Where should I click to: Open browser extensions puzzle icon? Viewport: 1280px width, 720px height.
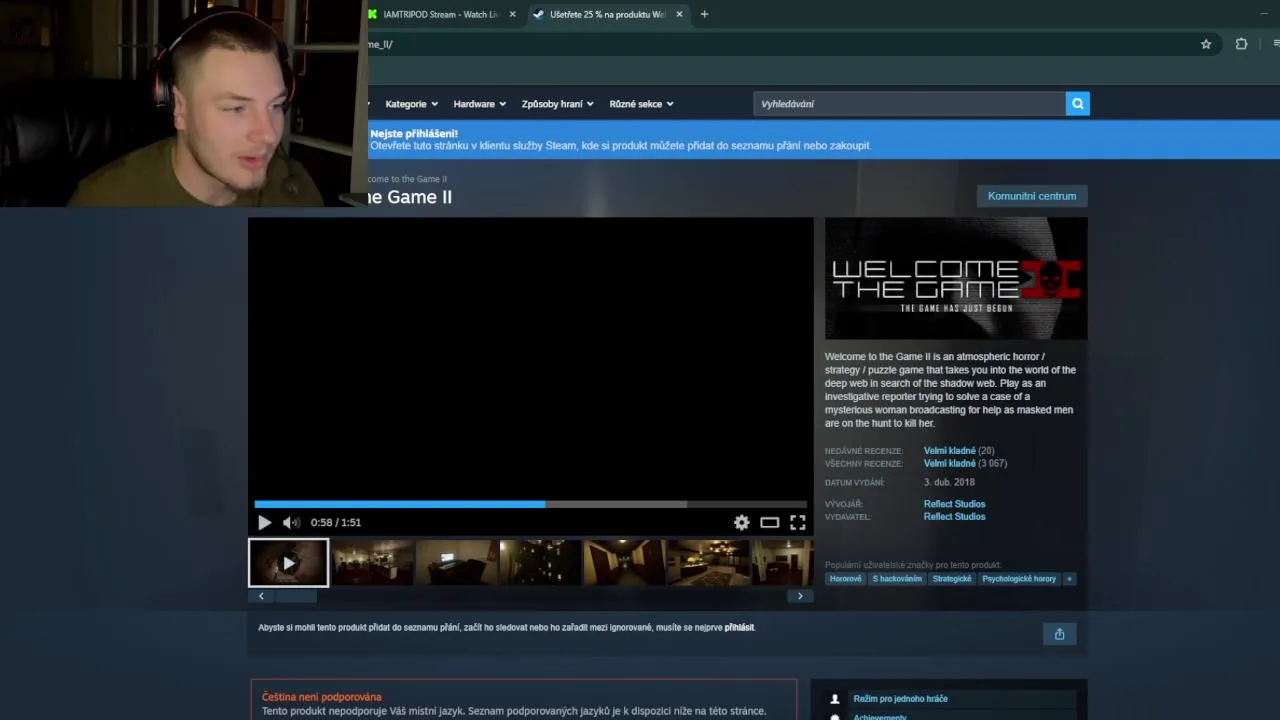tap(1241, 44)
